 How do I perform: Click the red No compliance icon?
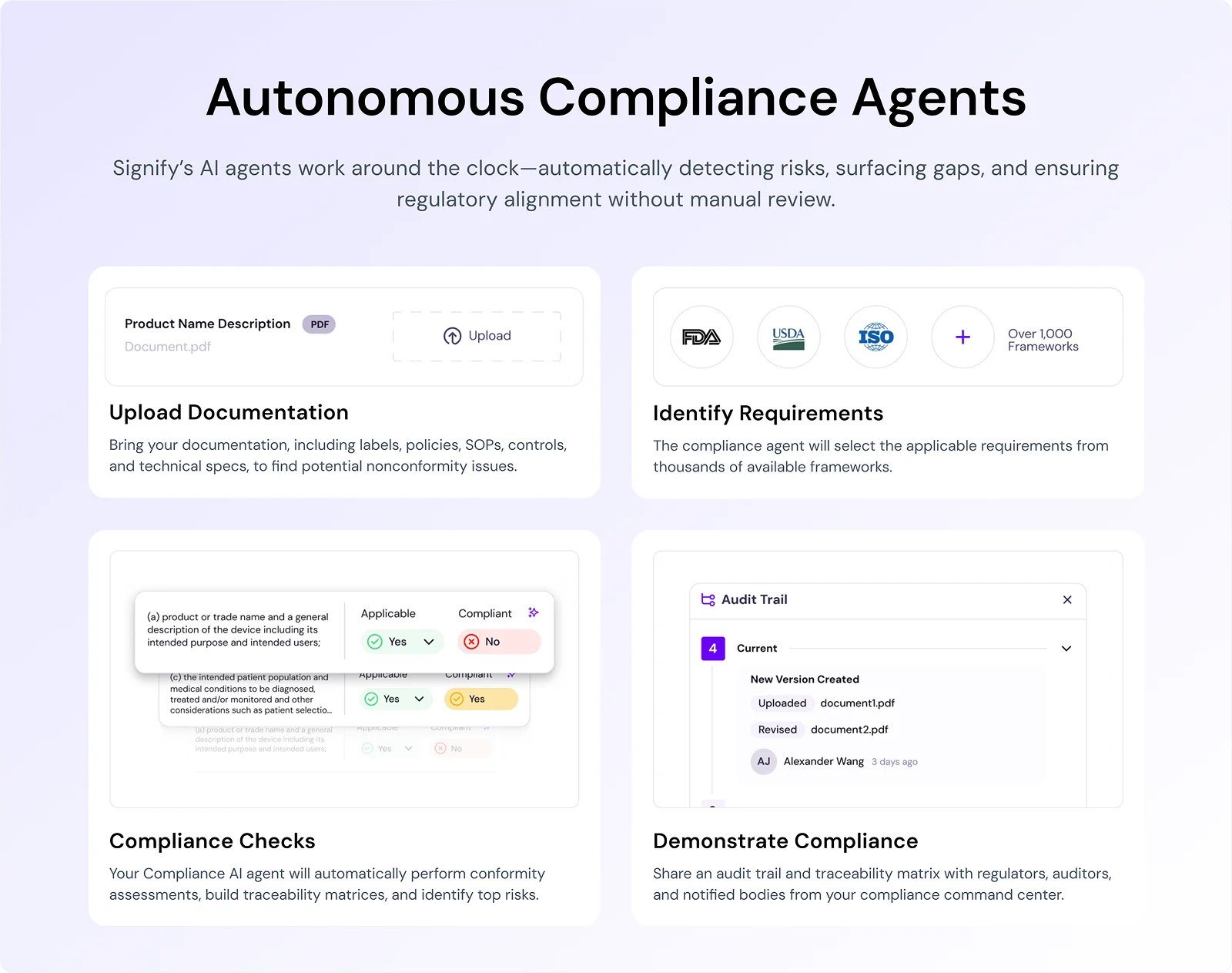click(470, 641)
